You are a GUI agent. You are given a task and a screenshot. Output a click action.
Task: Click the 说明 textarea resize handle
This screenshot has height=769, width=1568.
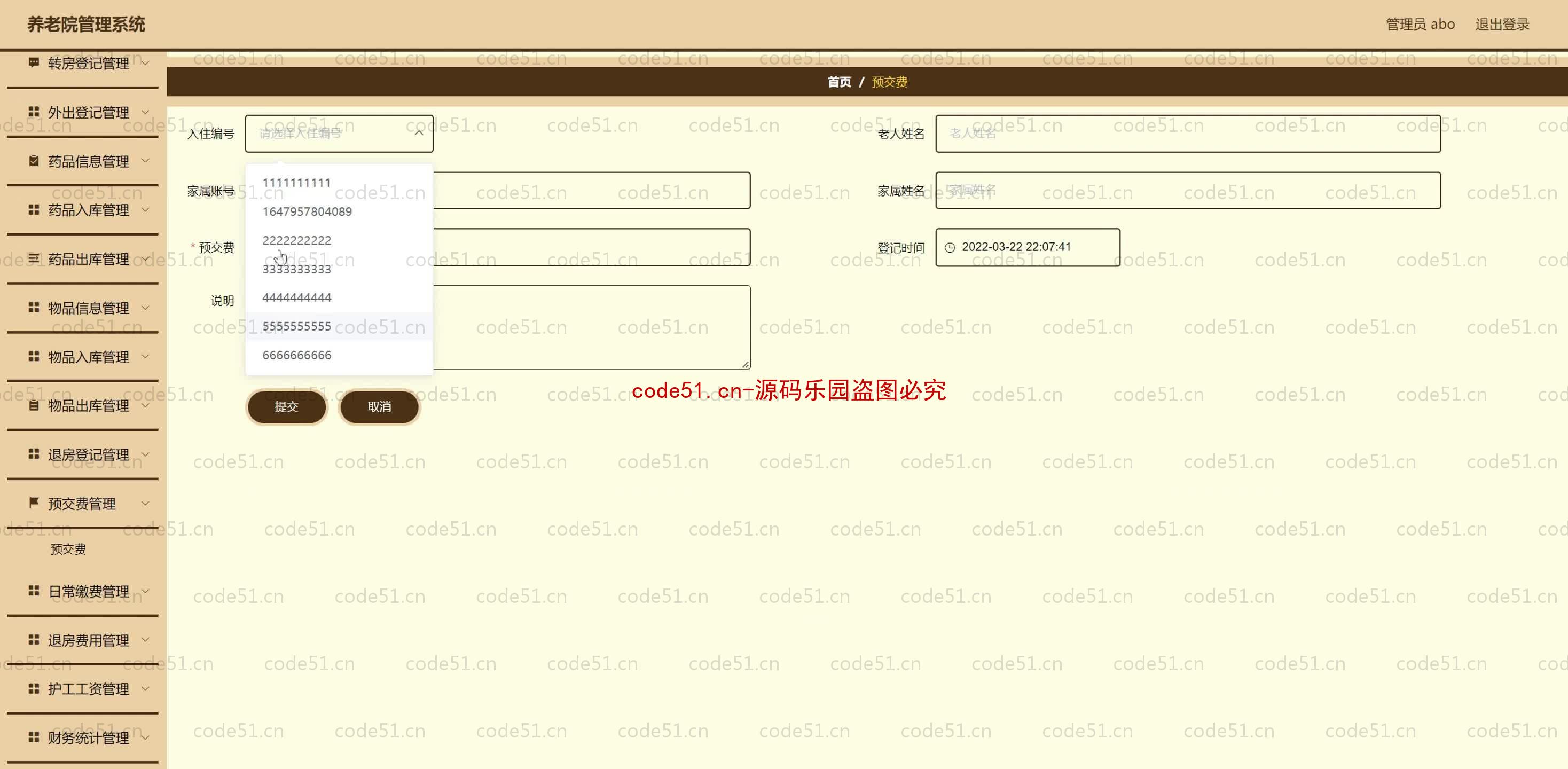pos(746,364)
